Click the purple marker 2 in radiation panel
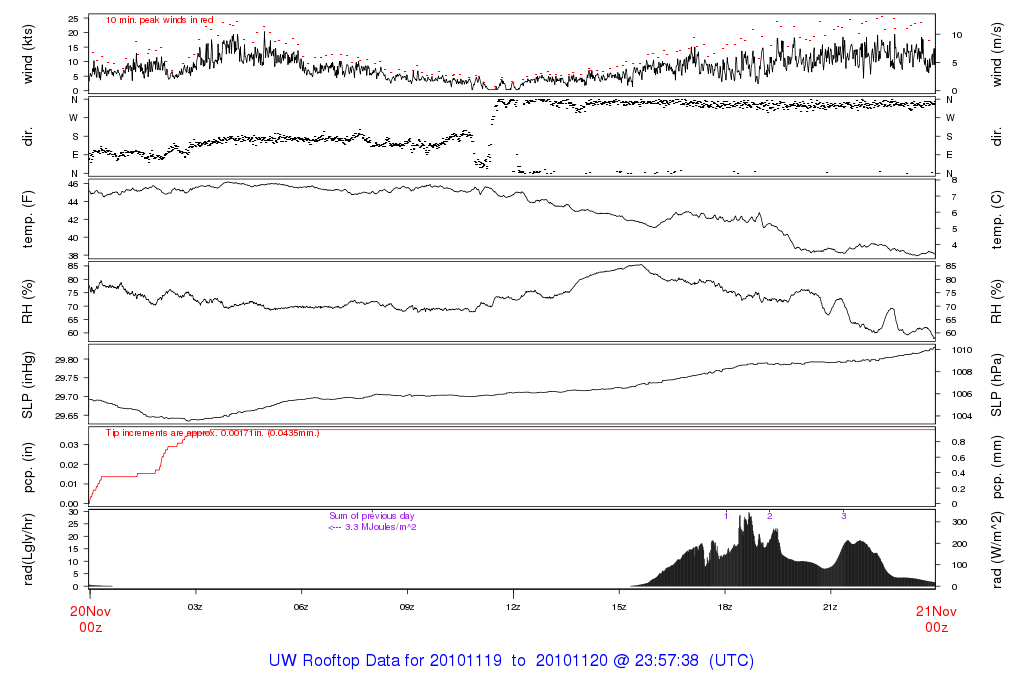1024x700 pixels. pos(769,516)
